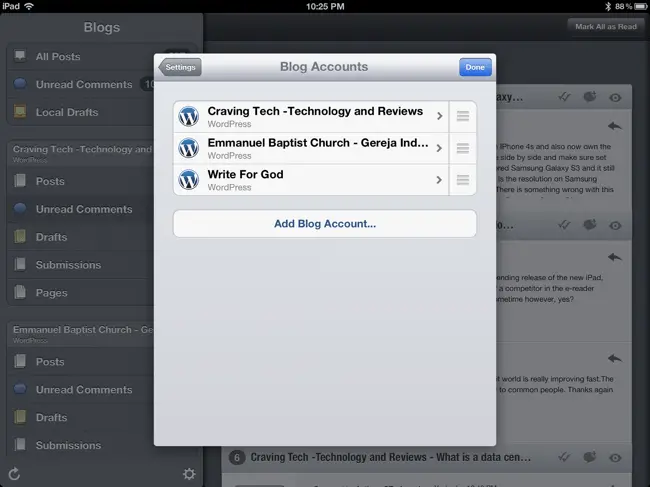Toggle eye icon on second comment header

(x=615, y=225)
